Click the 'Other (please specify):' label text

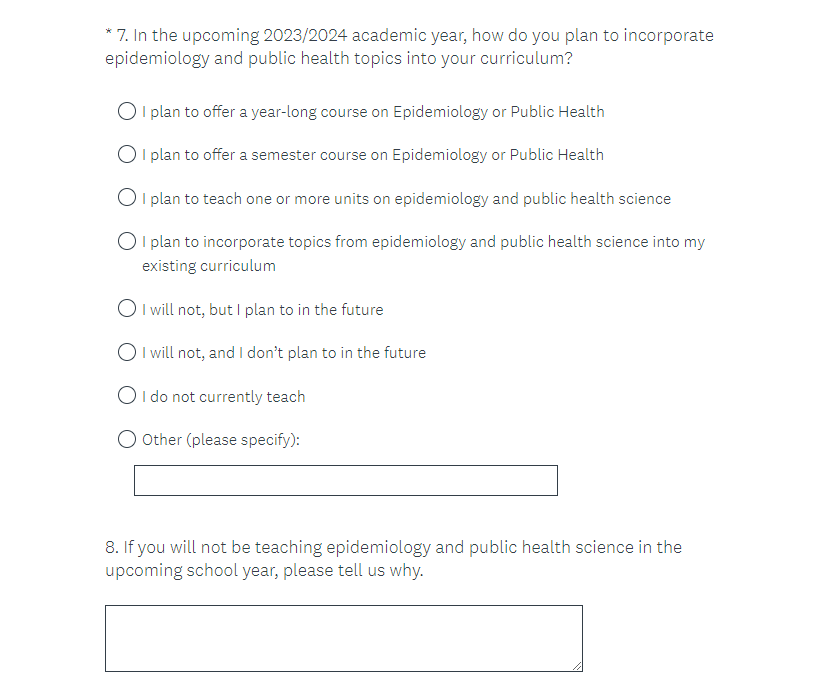coord(221,440)
